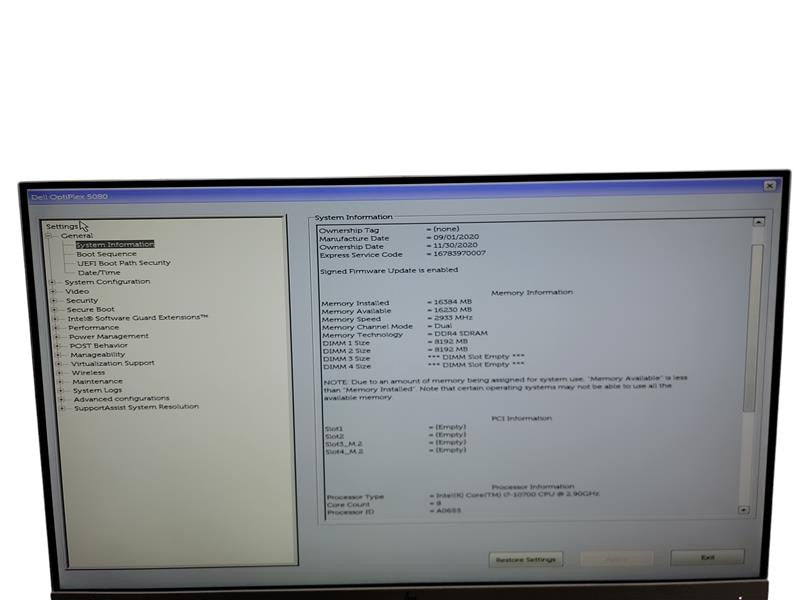Click the Ownership Date value
Screen dimensions: 800x600
point(455,245)
